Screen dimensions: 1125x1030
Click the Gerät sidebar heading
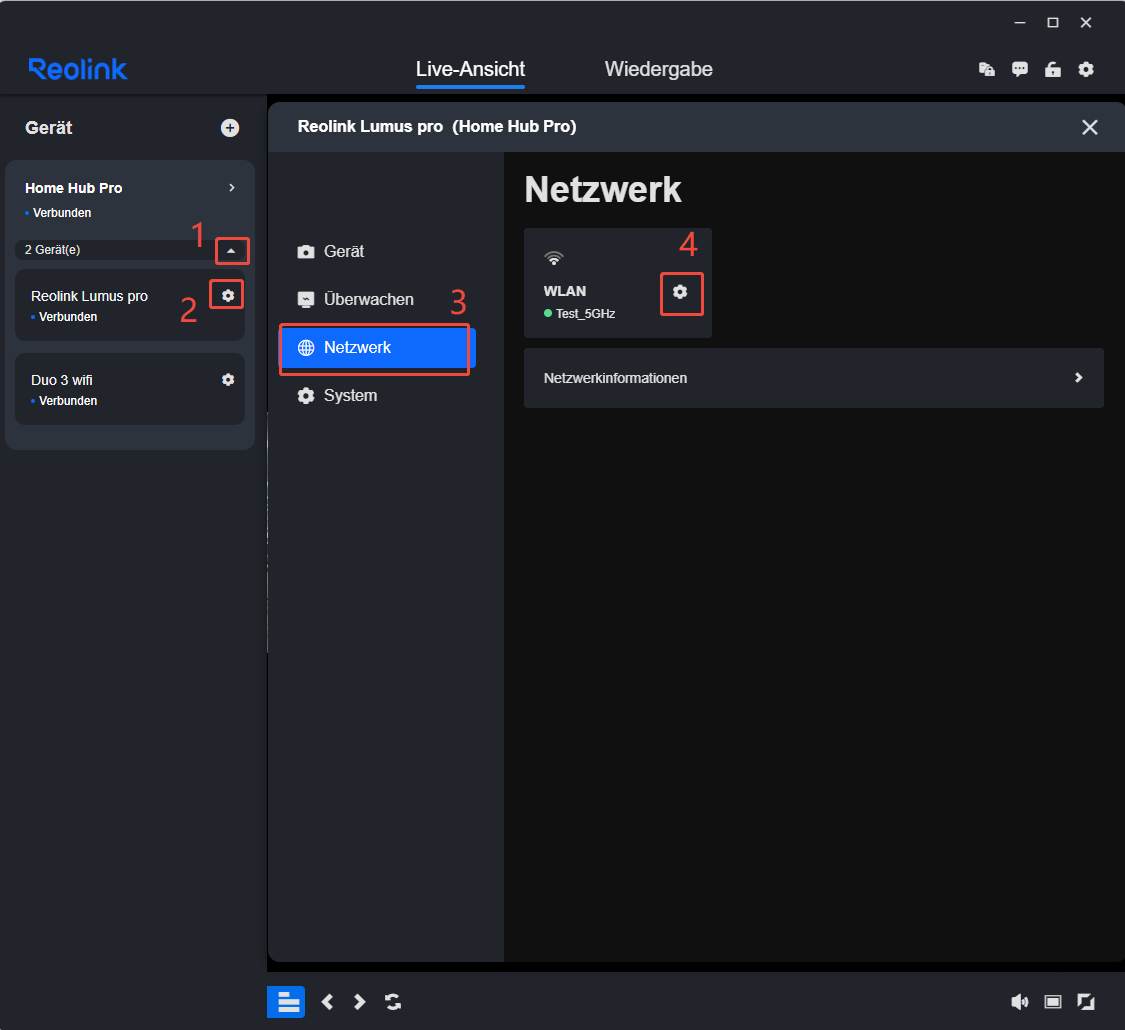49,128
